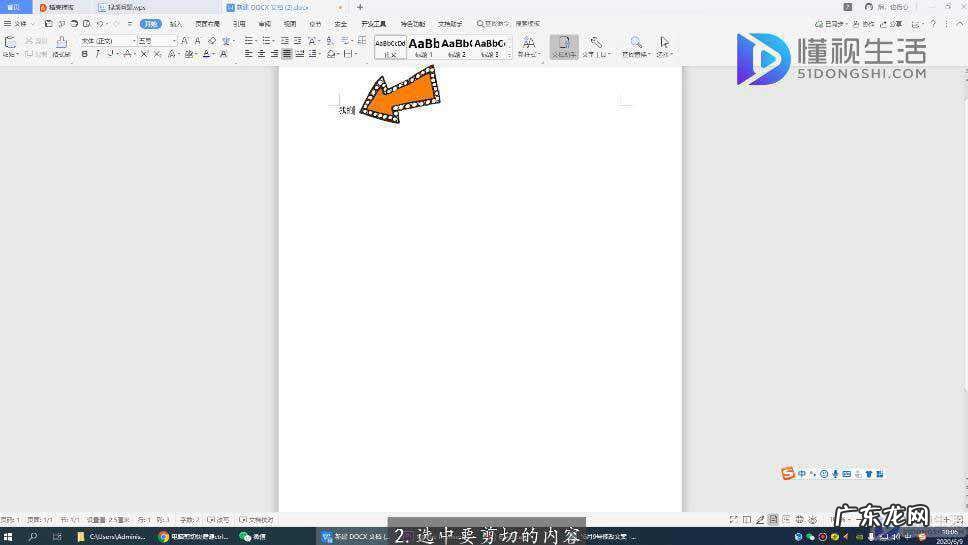Open the Find and Replace magnifier tool
This screenshot has width=968, height=545.
point(636,43)
